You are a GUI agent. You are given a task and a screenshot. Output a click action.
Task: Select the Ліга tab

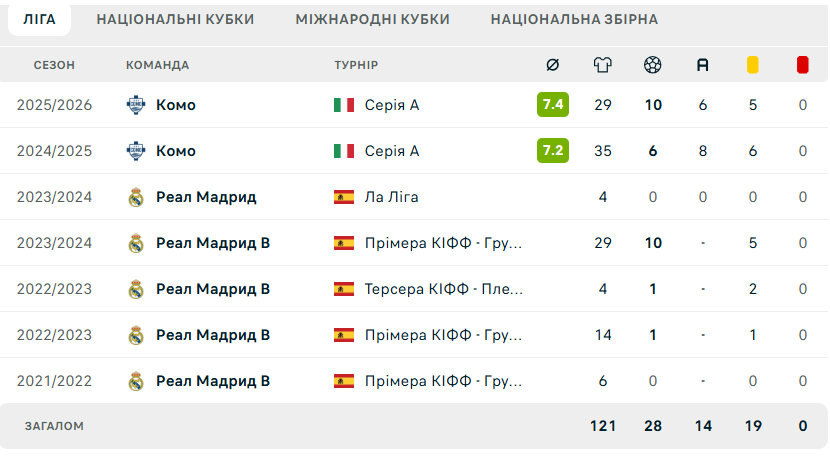(39, 20)
